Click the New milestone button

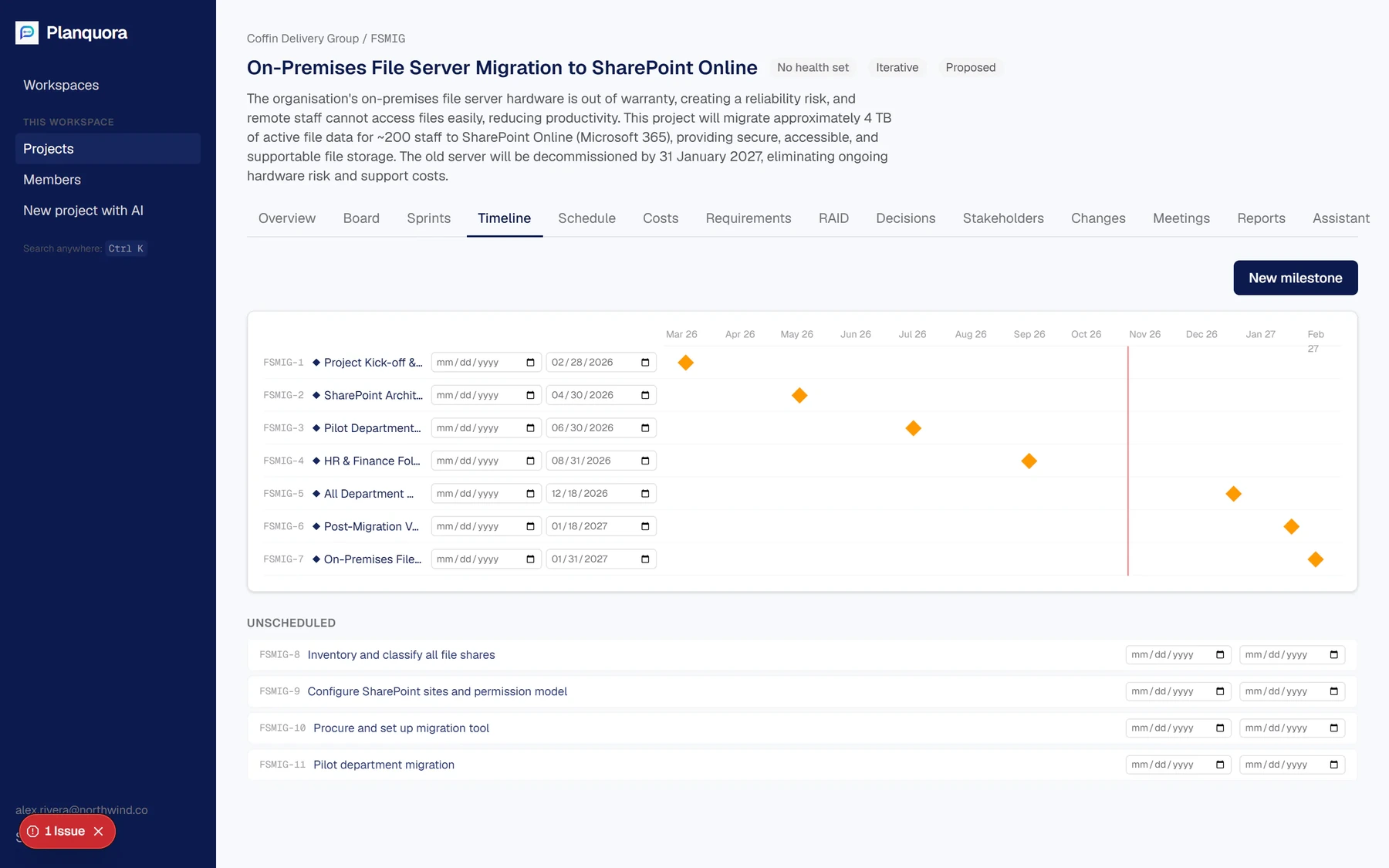[1296, 278]
